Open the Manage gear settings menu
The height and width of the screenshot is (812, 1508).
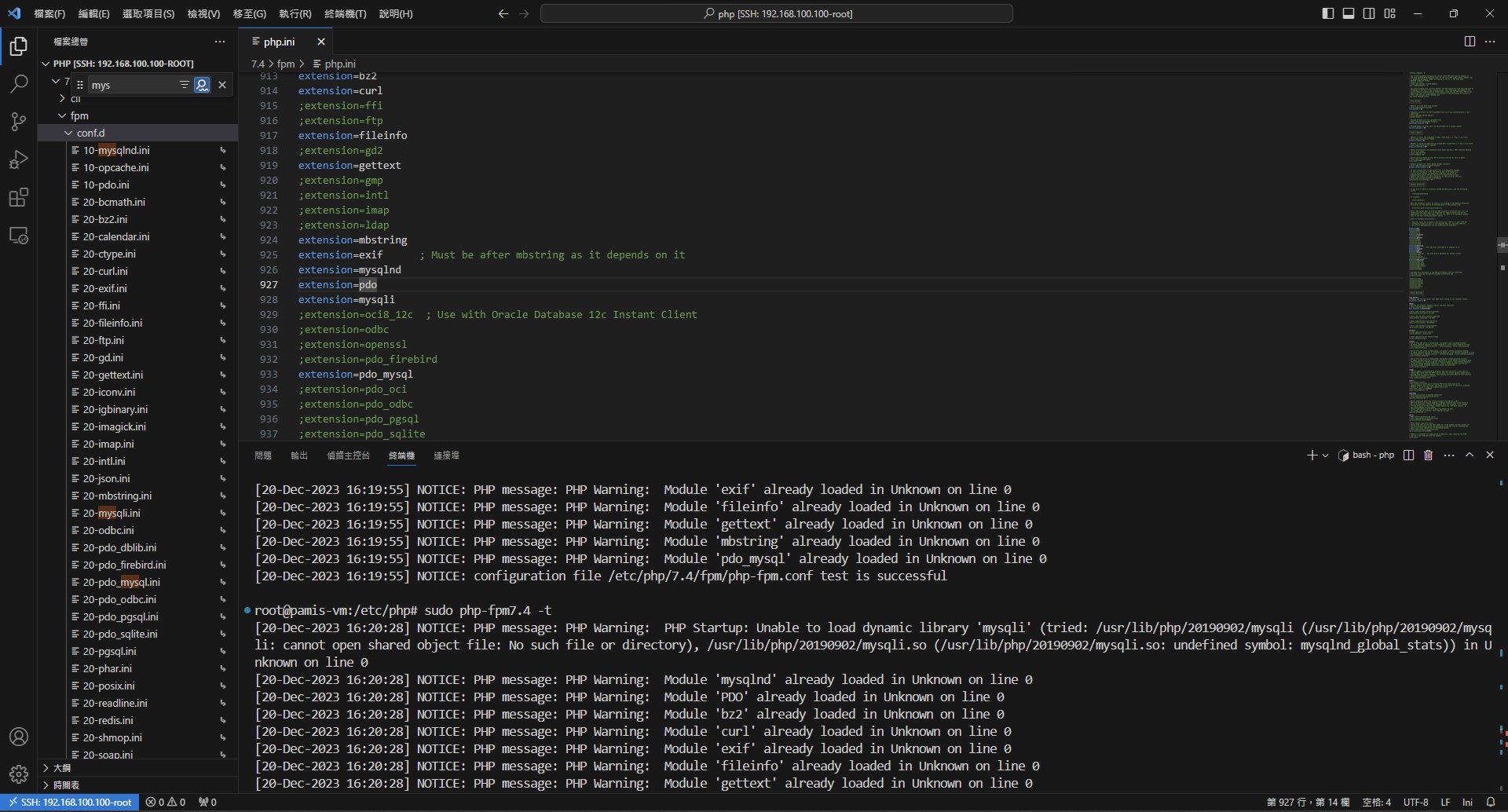(19, 774)
